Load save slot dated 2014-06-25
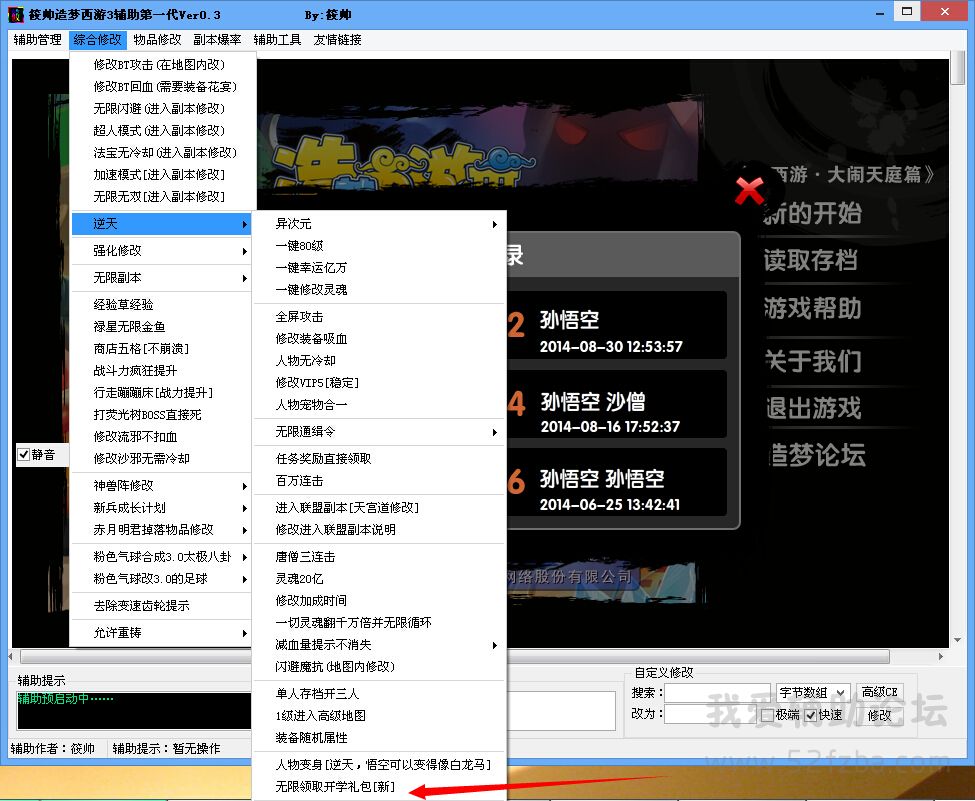The width and height of the screenshot is (975, 801). click(x=617, y=482)
